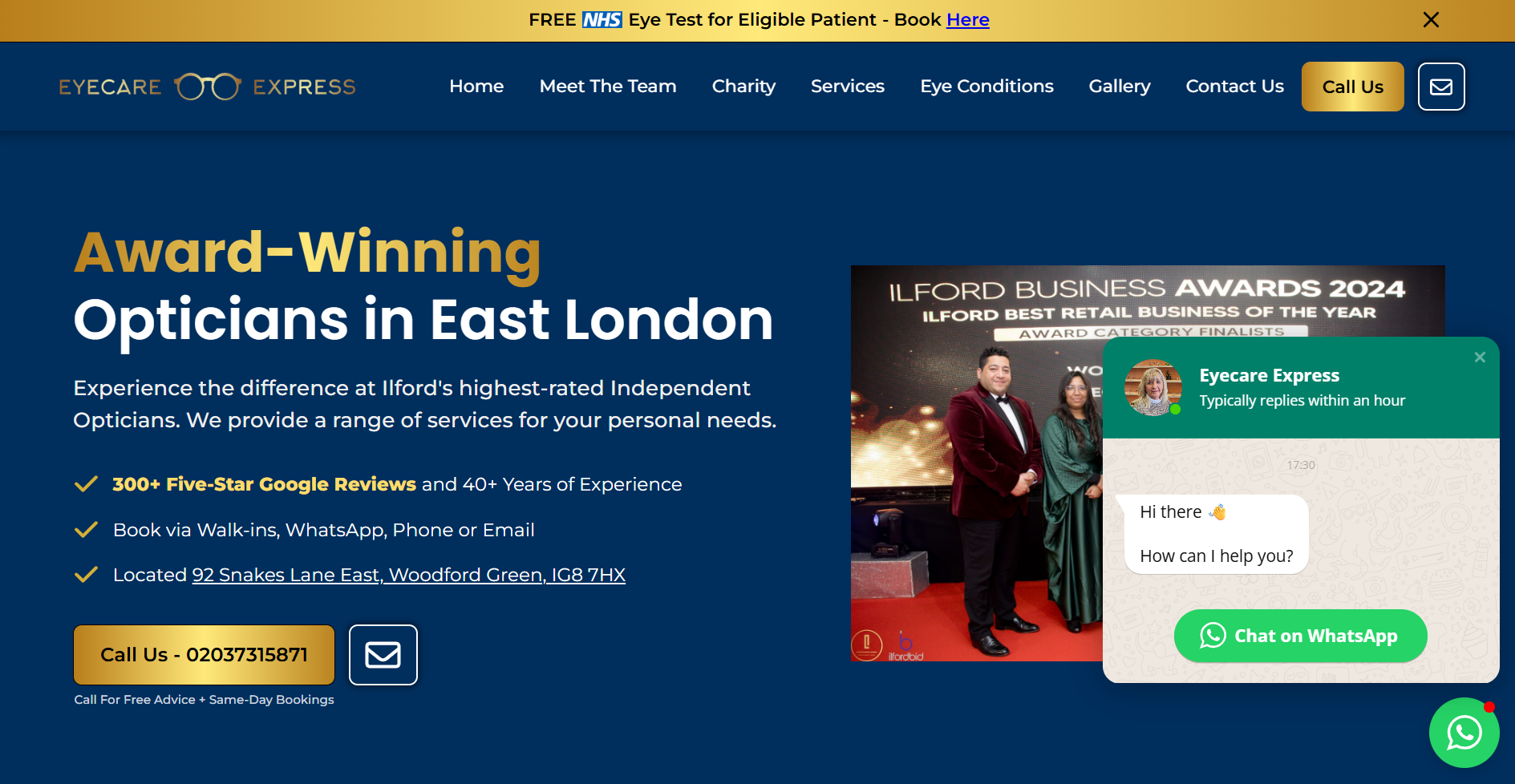Go to the Home menu item
This screenshot has width=1515, height=784.
click(x=476, y=86)
